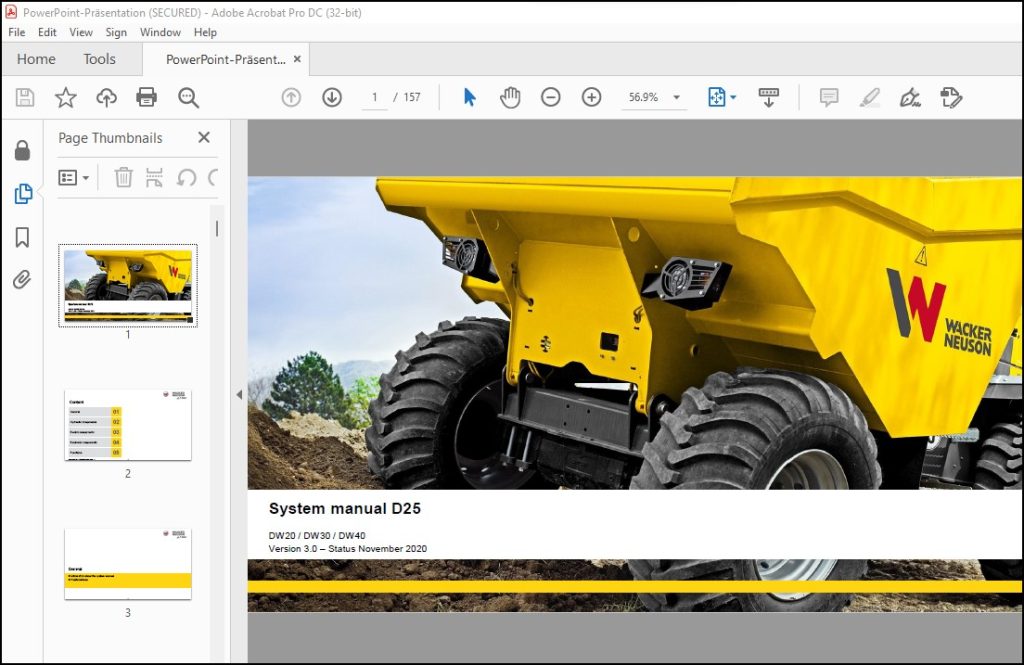Click the '157' total pages text
The width and height of the screenshot is (1024, 665).
click(x=412, y=97)
